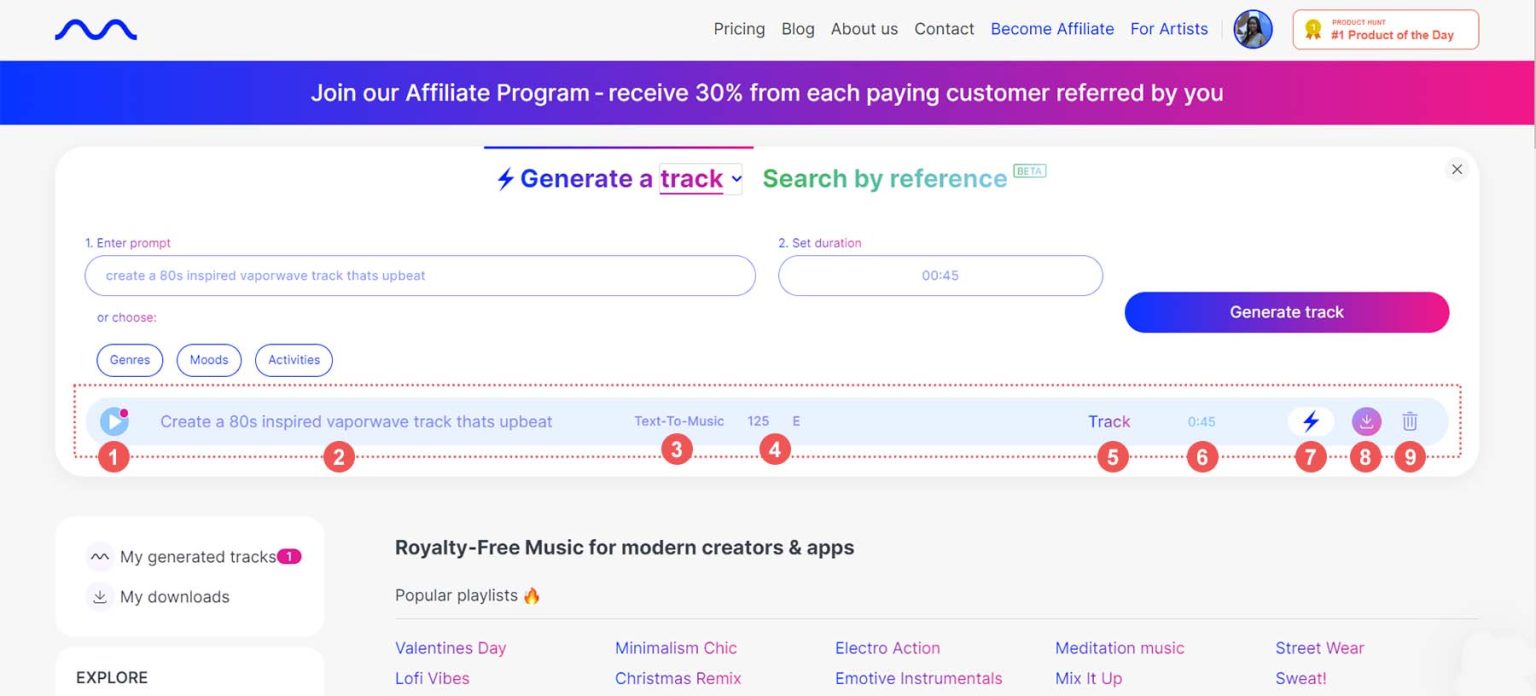This screenshot has width=1536, height=696.
Task: Click the Generate track button
Action: pos(1286,312)
